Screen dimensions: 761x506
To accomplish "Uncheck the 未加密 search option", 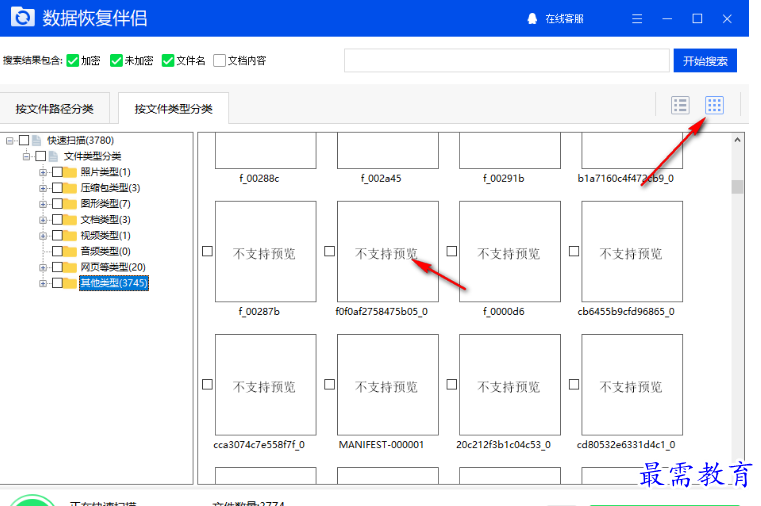I will (116, 61).
